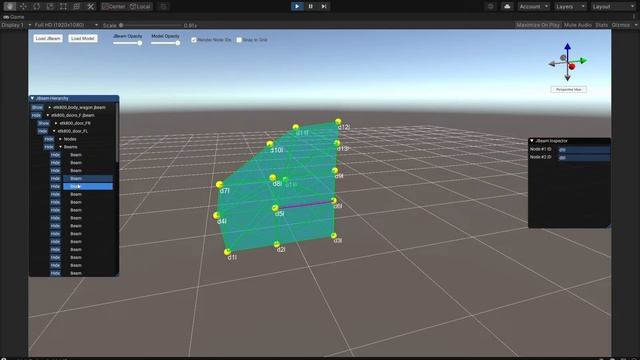Click the gray left axis cone on gizmo

(x=552, y=64)
